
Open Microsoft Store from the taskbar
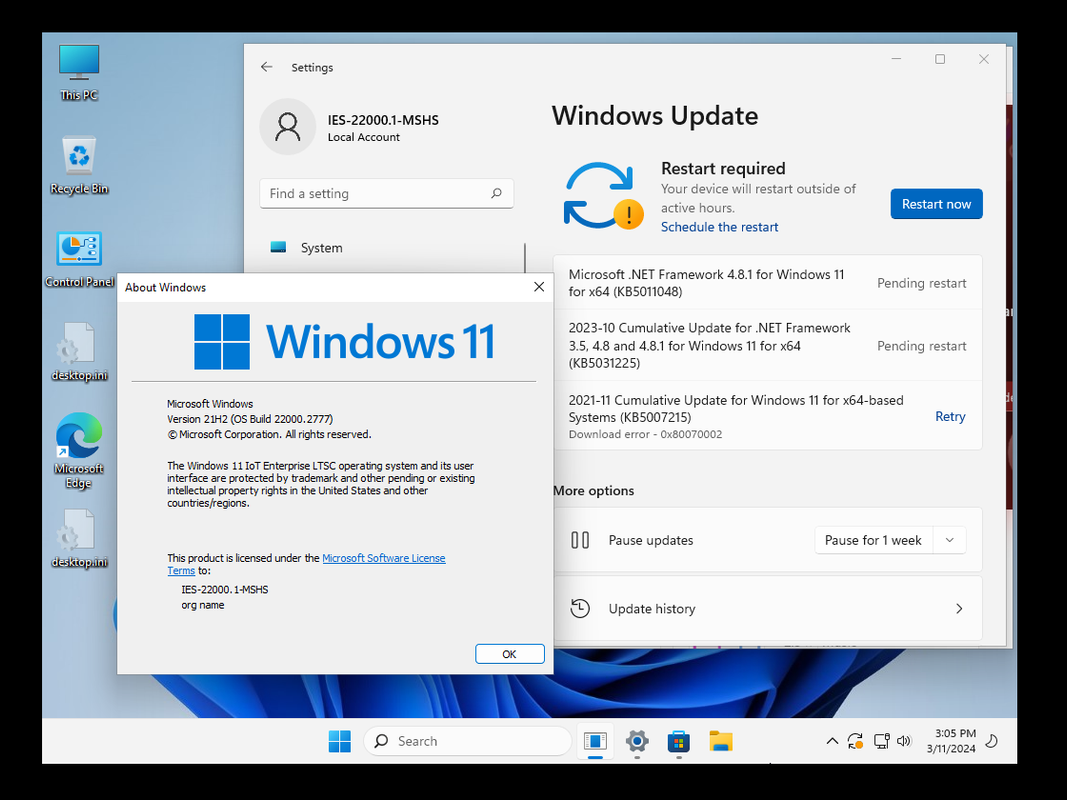[678, 741]
